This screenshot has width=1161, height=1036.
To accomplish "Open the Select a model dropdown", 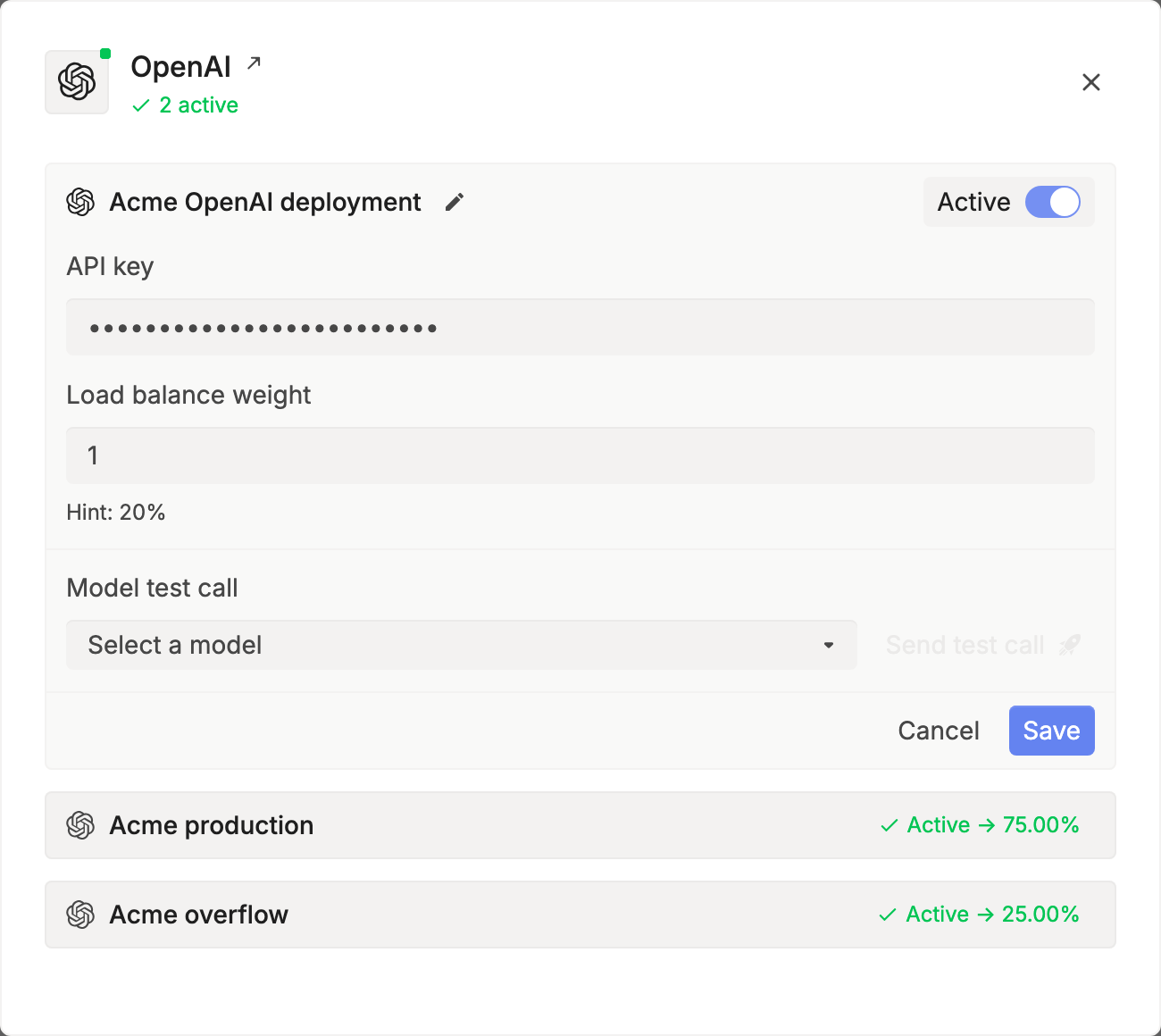I will tap(462, 645).
